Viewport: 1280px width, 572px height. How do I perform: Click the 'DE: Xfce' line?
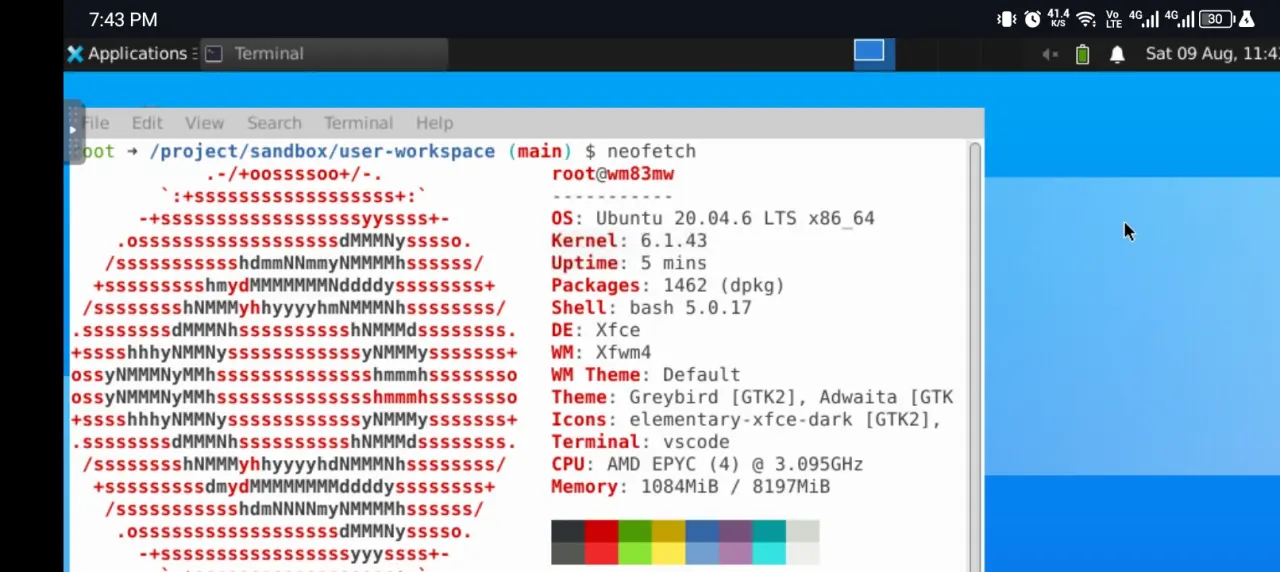(596, 330)
